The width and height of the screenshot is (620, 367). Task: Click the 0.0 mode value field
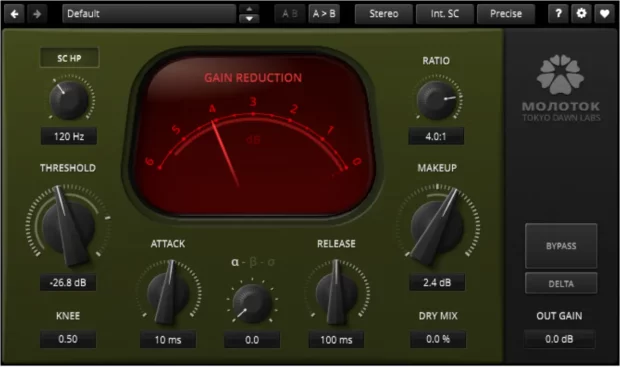coord(252,340)
